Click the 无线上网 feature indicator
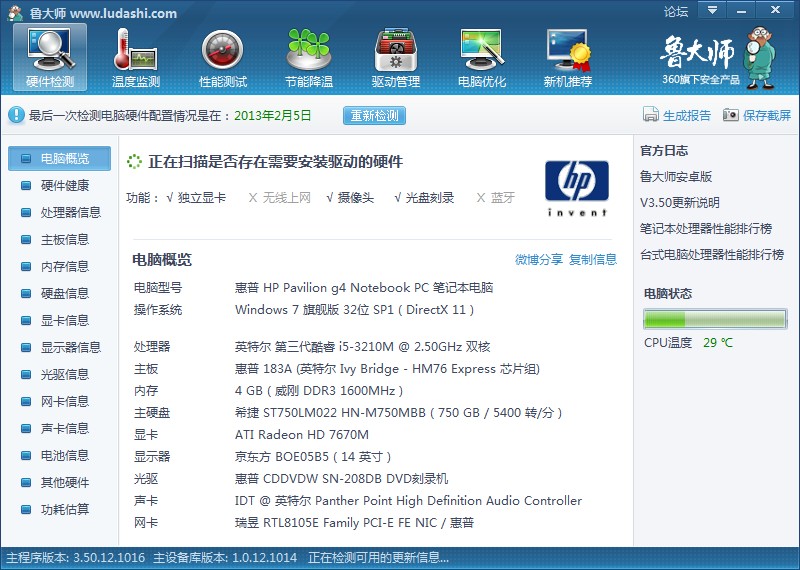 (x=280, y=198)
